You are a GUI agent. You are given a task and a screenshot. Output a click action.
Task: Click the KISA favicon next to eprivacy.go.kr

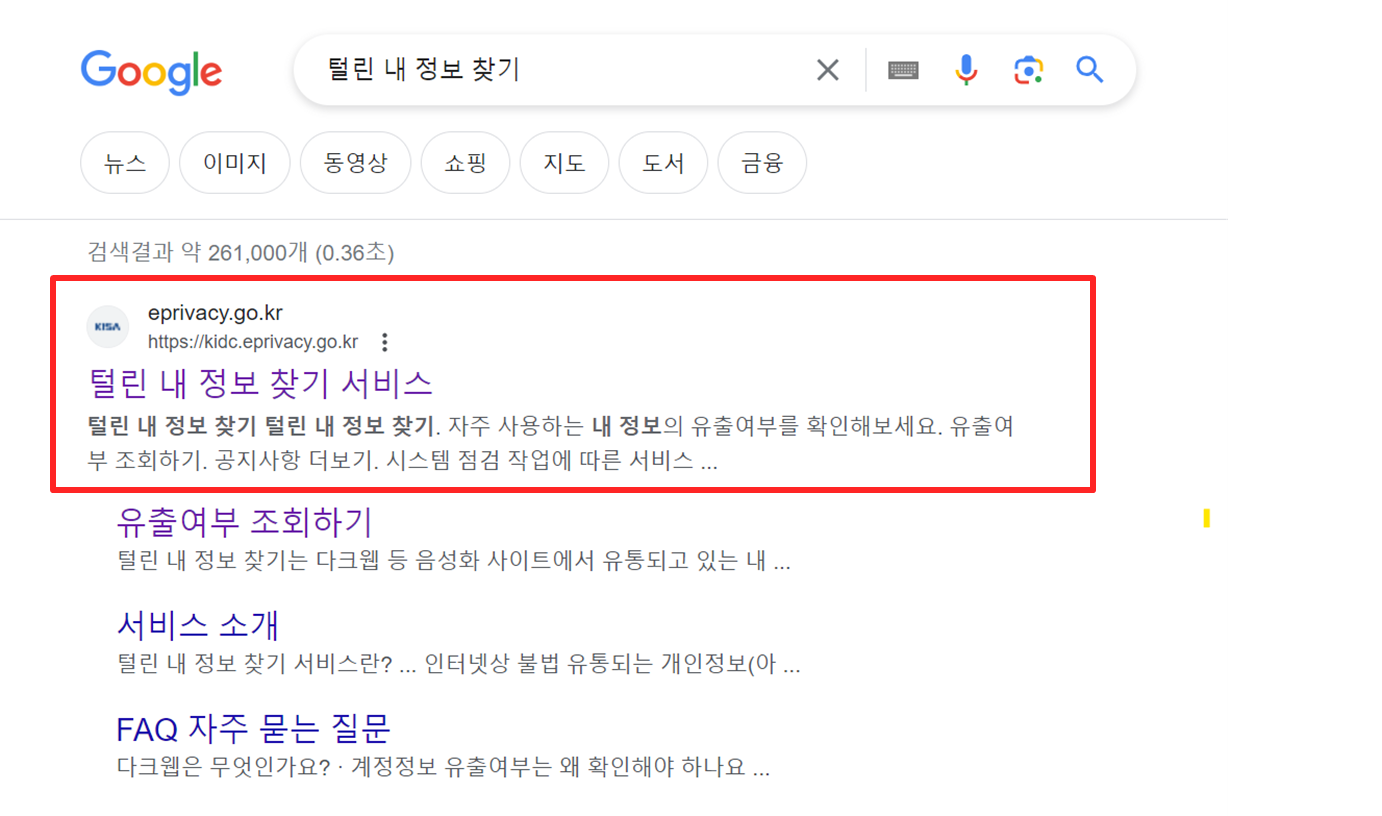[x=107, y=326]
